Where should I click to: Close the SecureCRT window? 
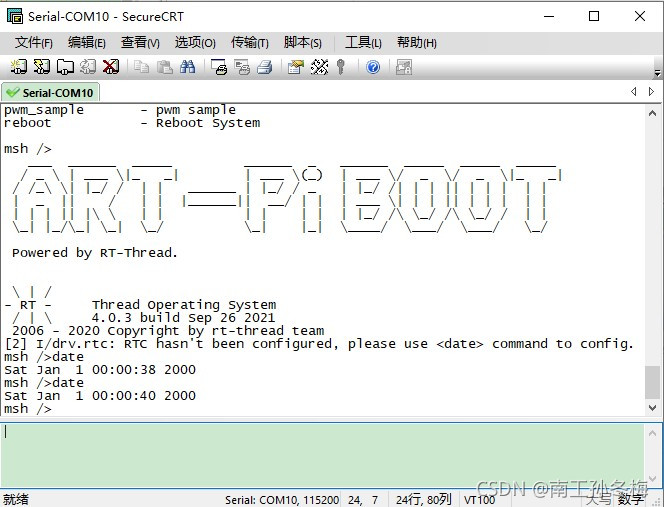coord(640,16)
